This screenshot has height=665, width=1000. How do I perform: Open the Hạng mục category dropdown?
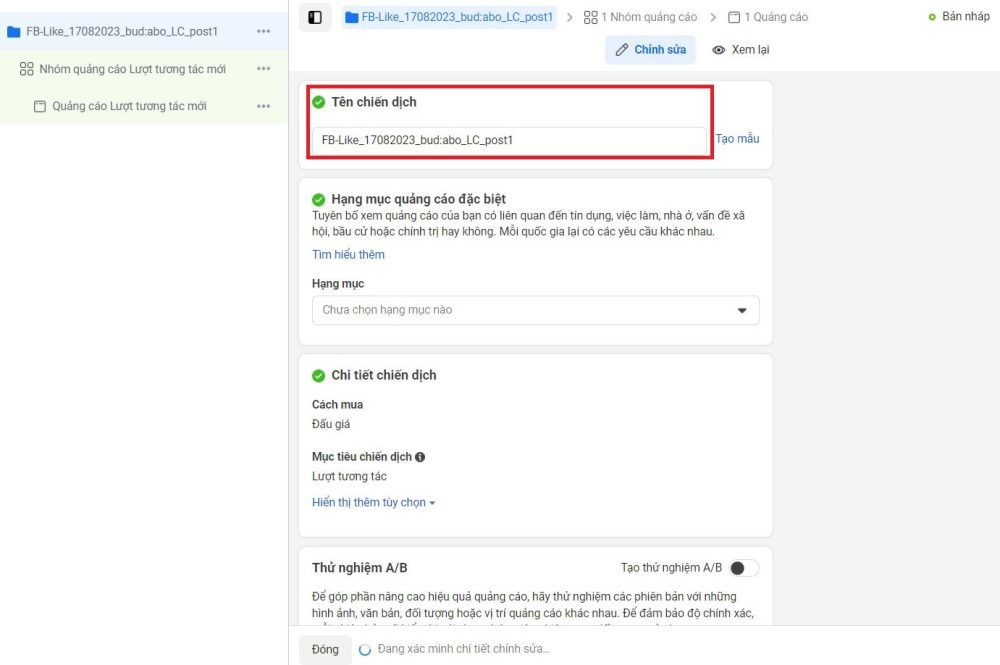(536, 311)
